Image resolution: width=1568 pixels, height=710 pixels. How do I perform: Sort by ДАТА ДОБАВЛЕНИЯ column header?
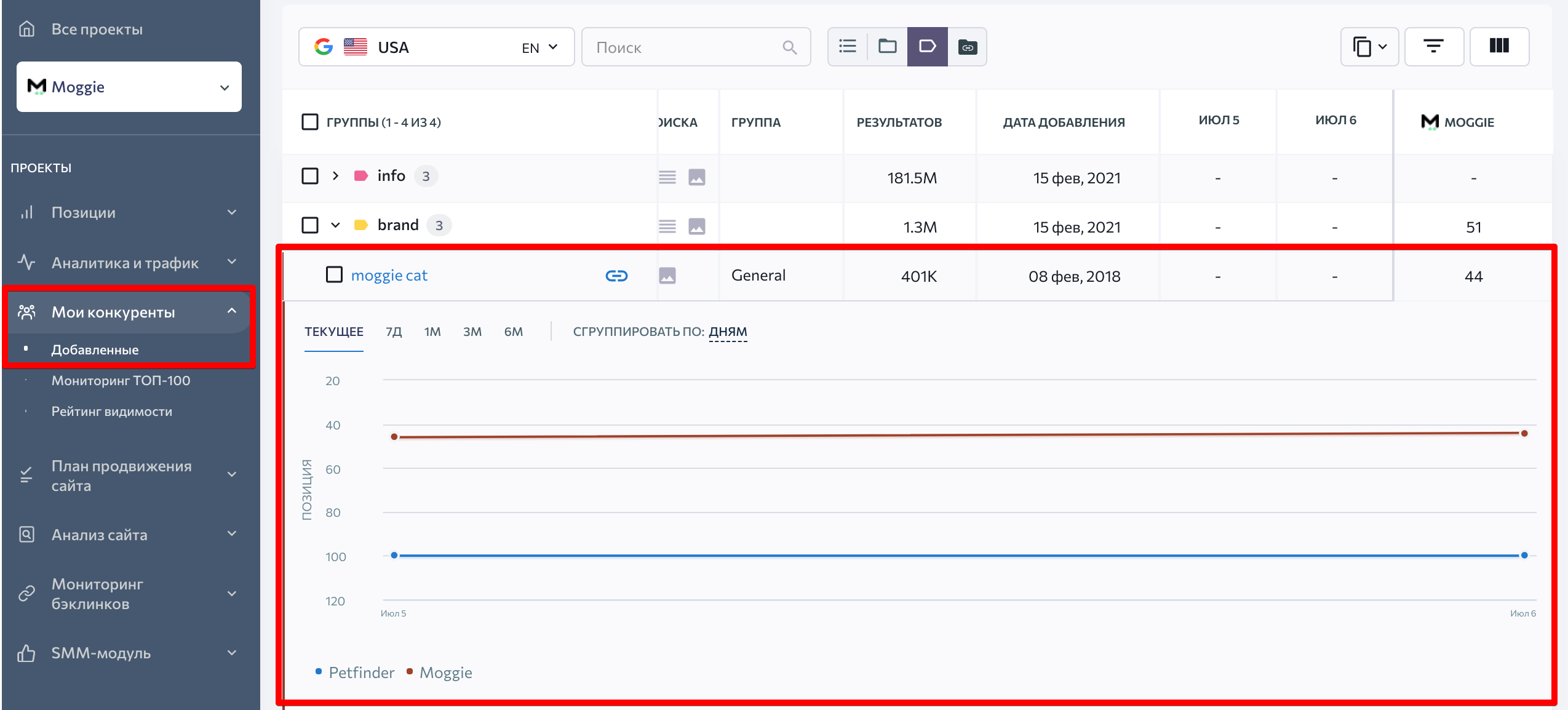click(1064, 122)
